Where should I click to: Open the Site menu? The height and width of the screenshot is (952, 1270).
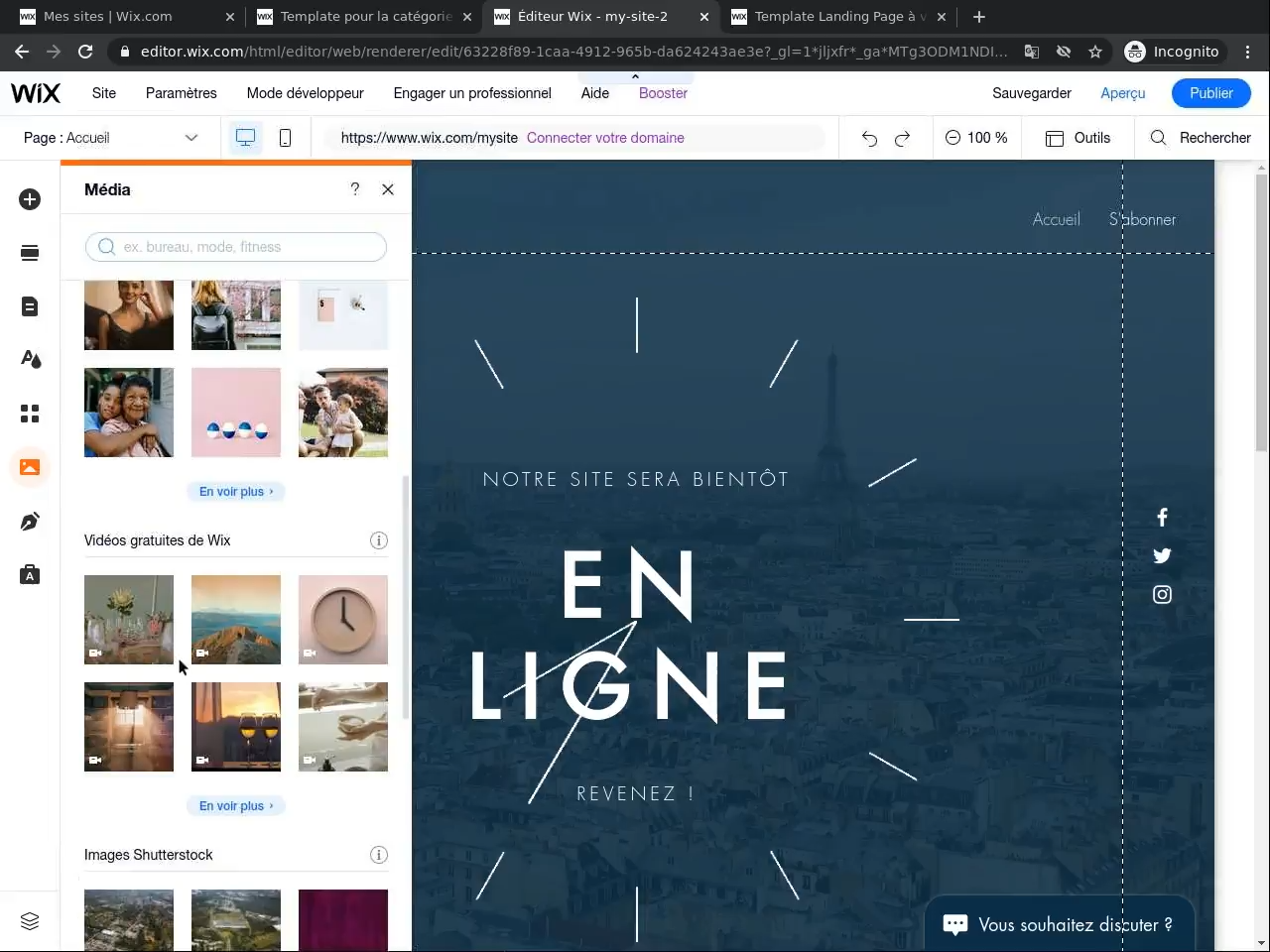tap(104, 93)
